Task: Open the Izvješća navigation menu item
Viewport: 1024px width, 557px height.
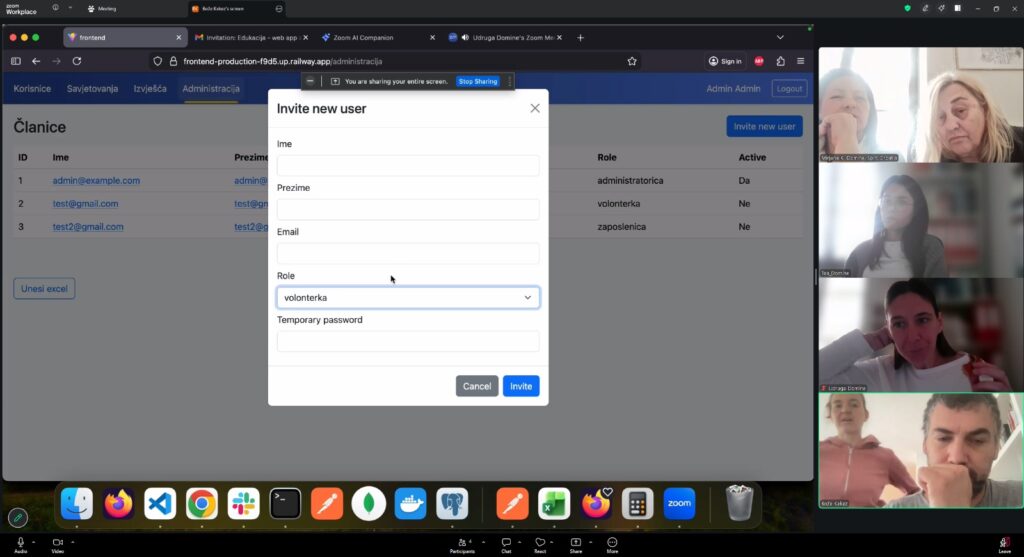Action: coord(150,89)
